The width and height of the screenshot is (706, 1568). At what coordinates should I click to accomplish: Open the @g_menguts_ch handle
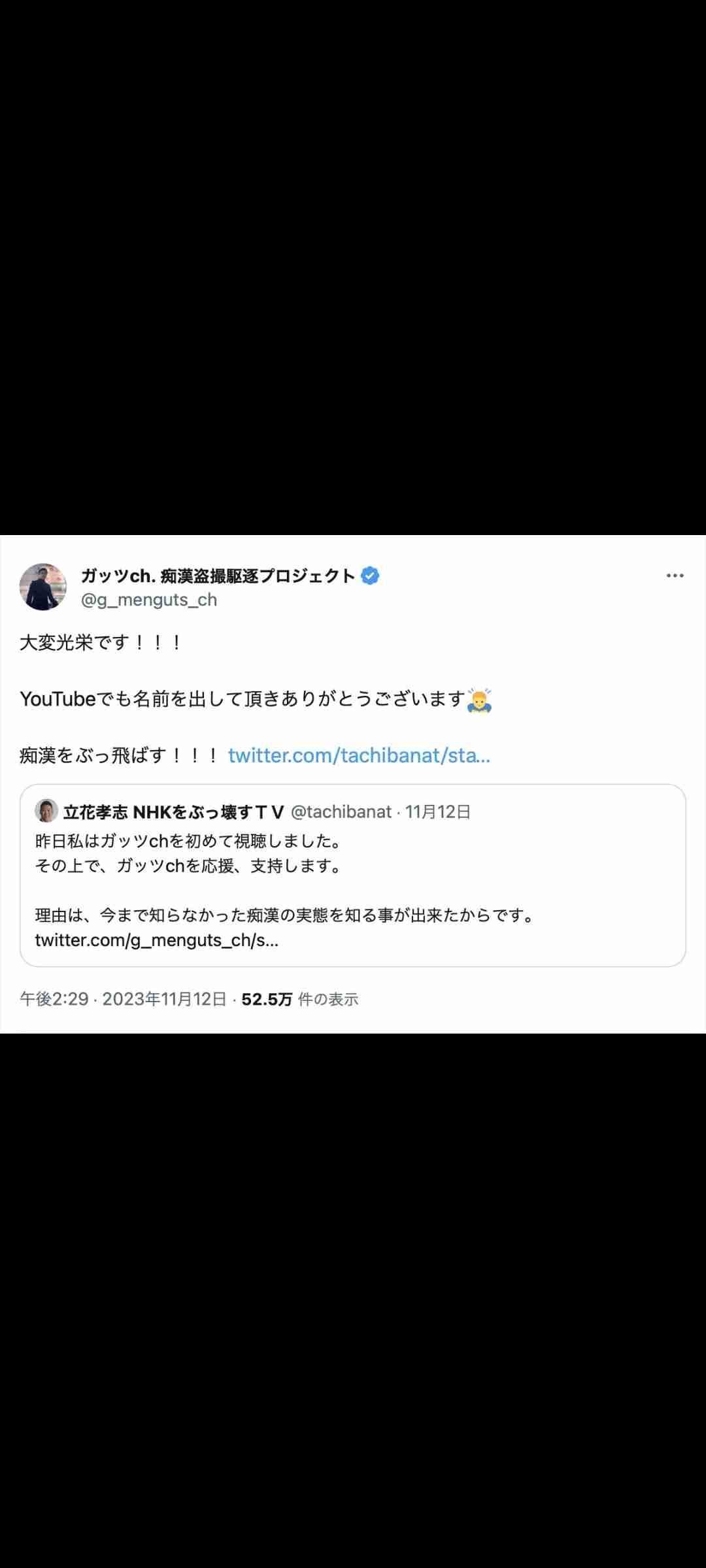[x=148, y=600]
